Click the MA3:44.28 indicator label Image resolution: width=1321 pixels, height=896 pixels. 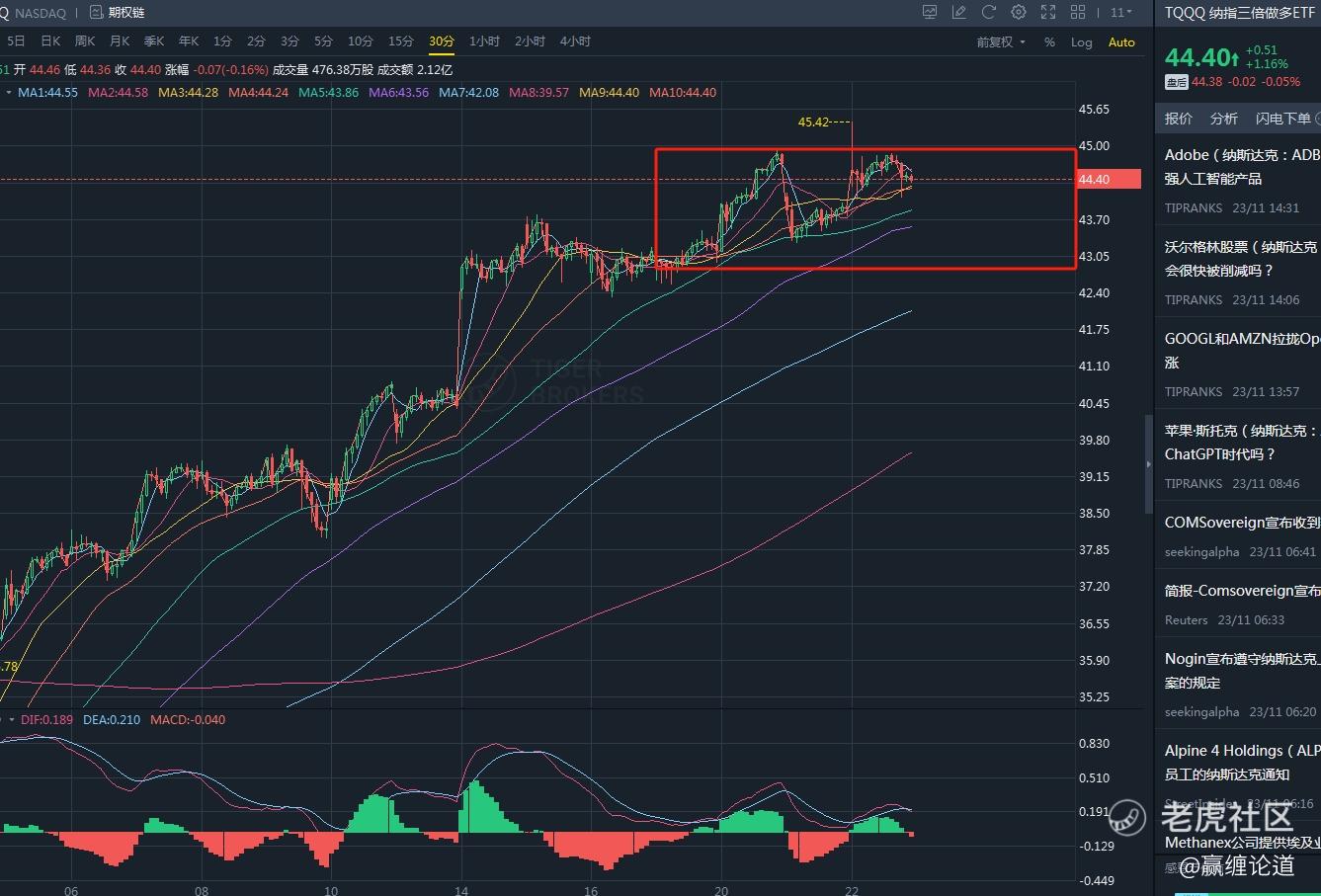pyautogui.click(x=188, y=93)
